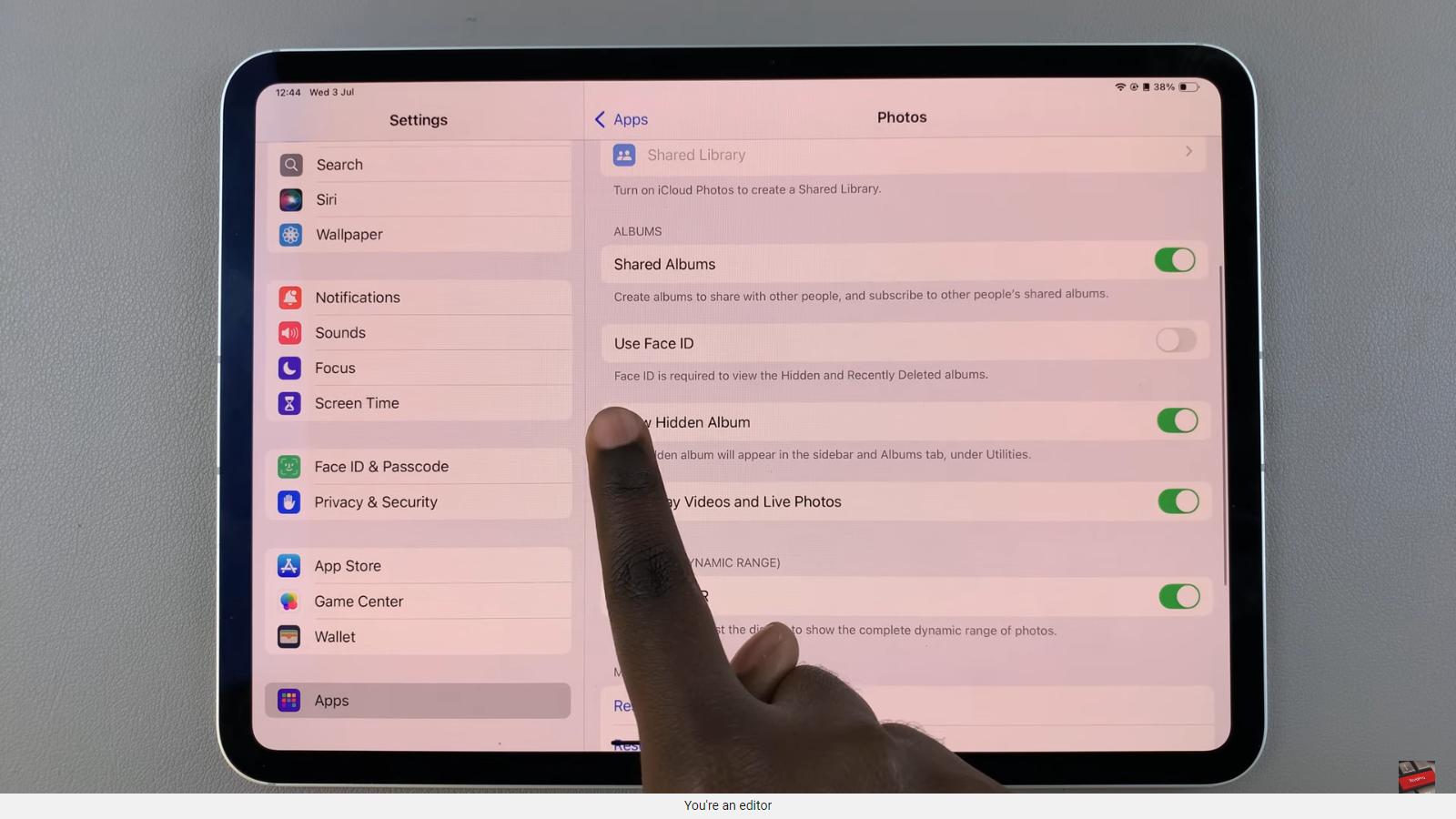
Task: Tap the Siri icon in Settings
Action: tap(291, 200)
